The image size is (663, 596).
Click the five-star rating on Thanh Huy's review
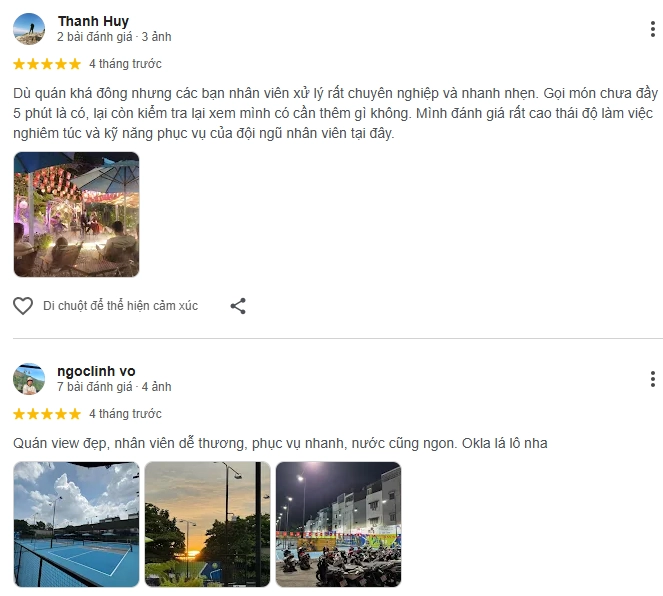(47, 64)
